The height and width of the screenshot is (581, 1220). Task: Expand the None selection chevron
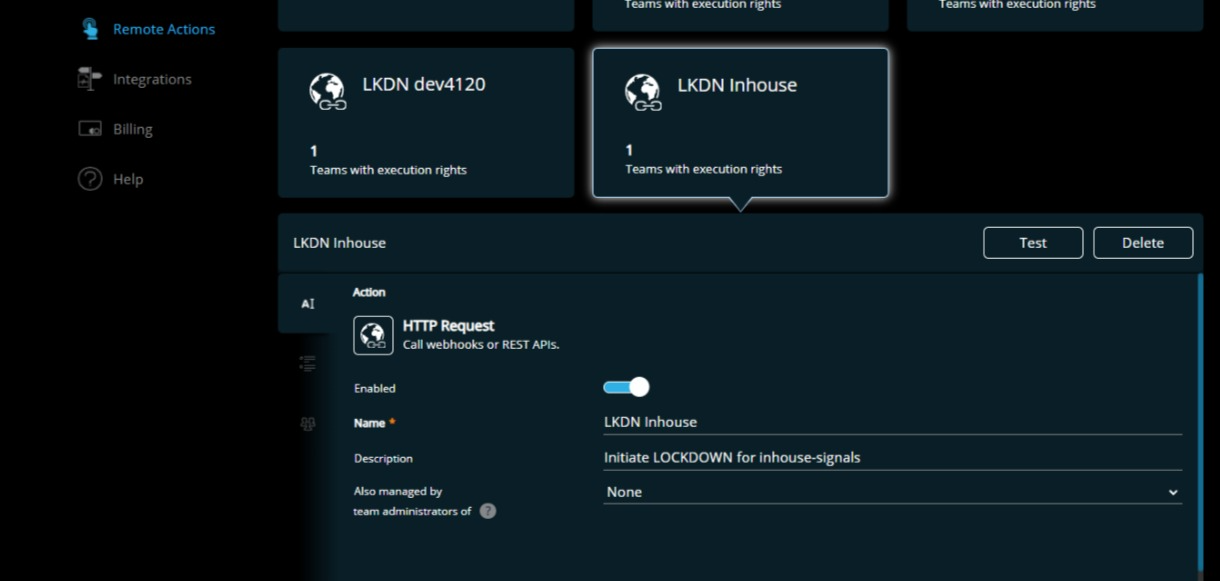1174,492
